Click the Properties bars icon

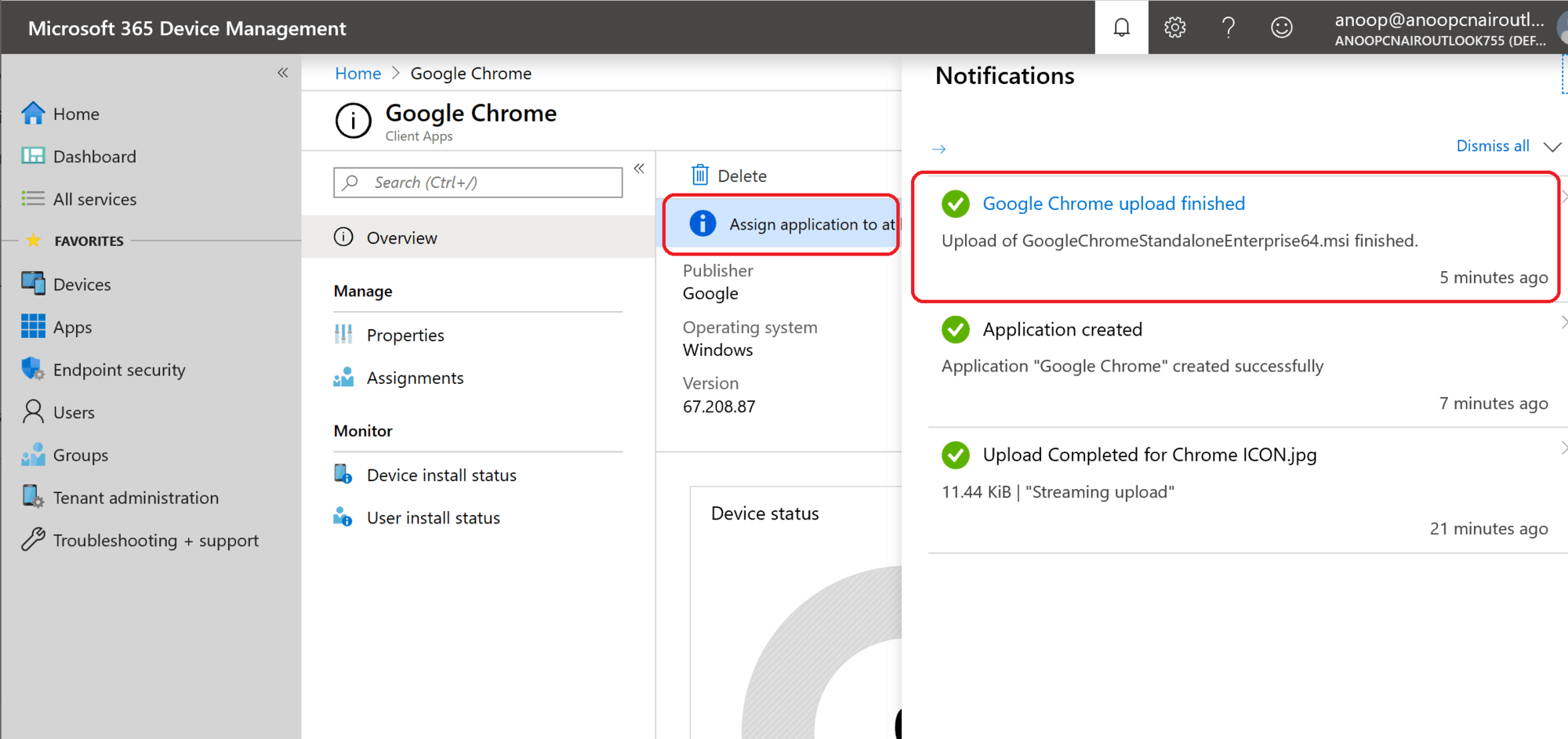pos(343,335)
